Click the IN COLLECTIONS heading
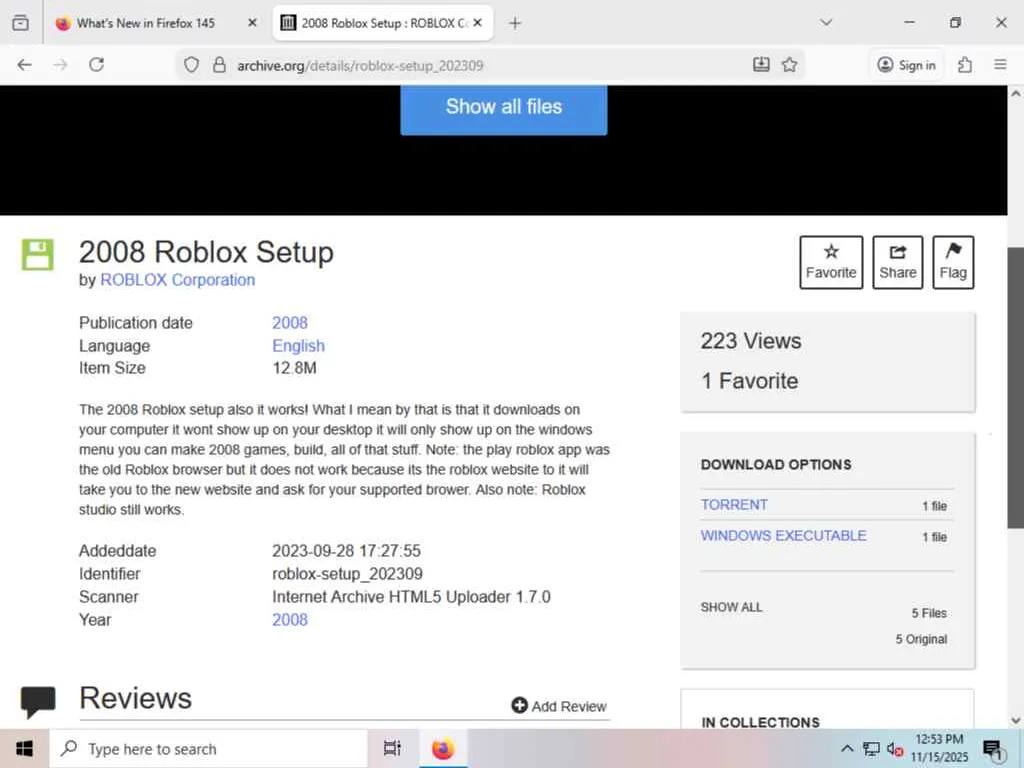This screenshot has width=1024, height=768. 760,722
